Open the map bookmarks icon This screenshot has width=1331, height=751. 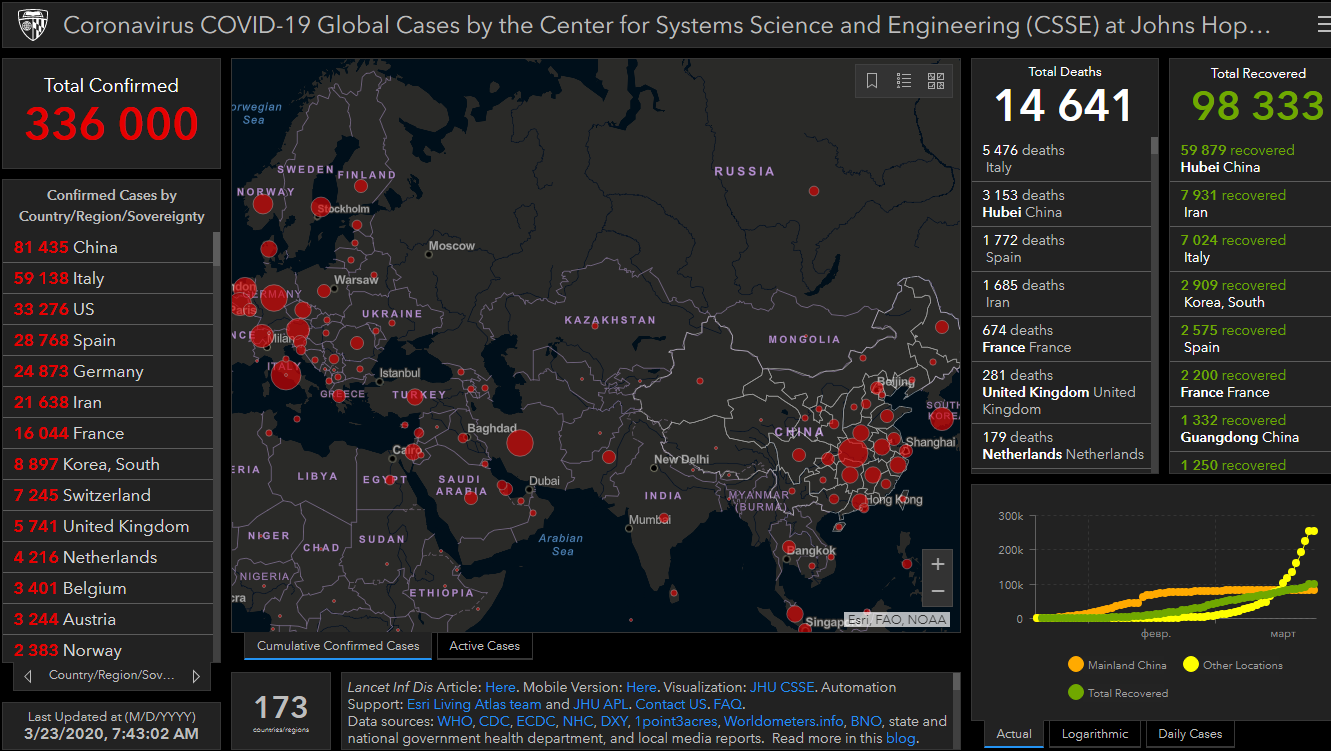point(872,81)
